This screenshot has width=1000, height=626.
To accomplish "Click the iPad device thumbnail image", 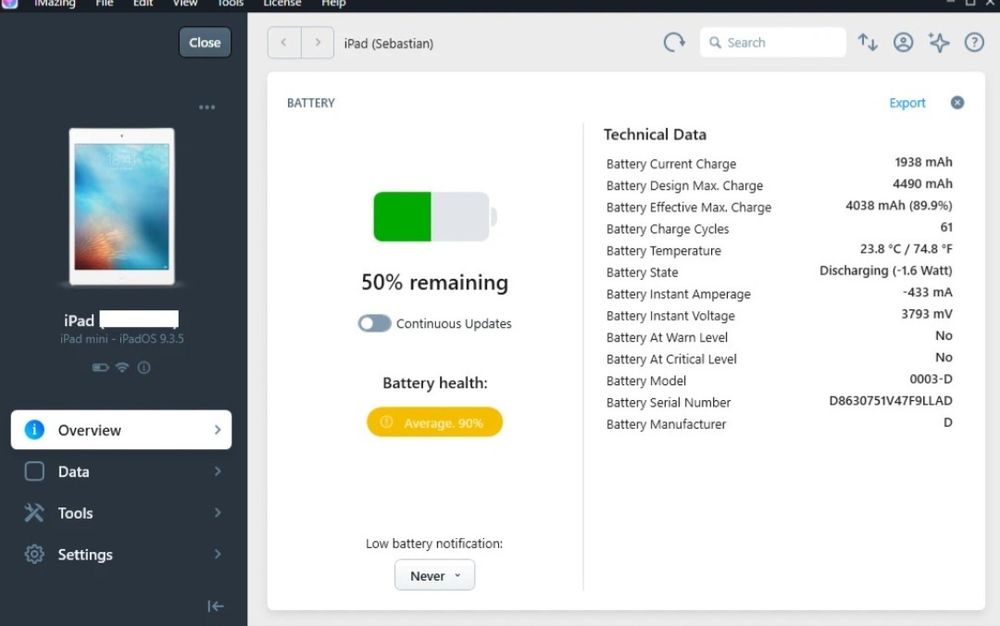I will tap(122, 207).
